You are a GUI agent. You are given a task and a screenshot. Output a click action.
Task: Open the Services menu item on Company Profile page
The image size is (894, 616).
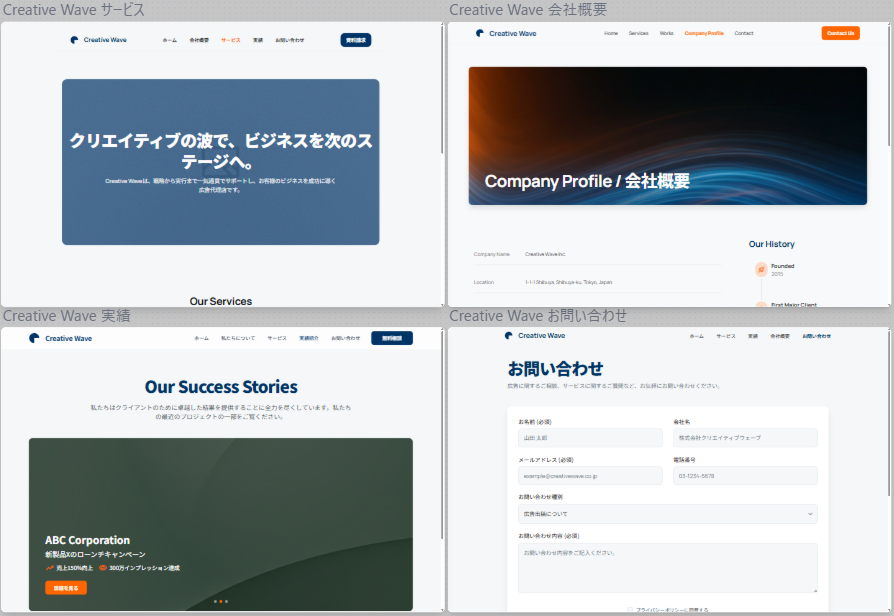(638, 33)
